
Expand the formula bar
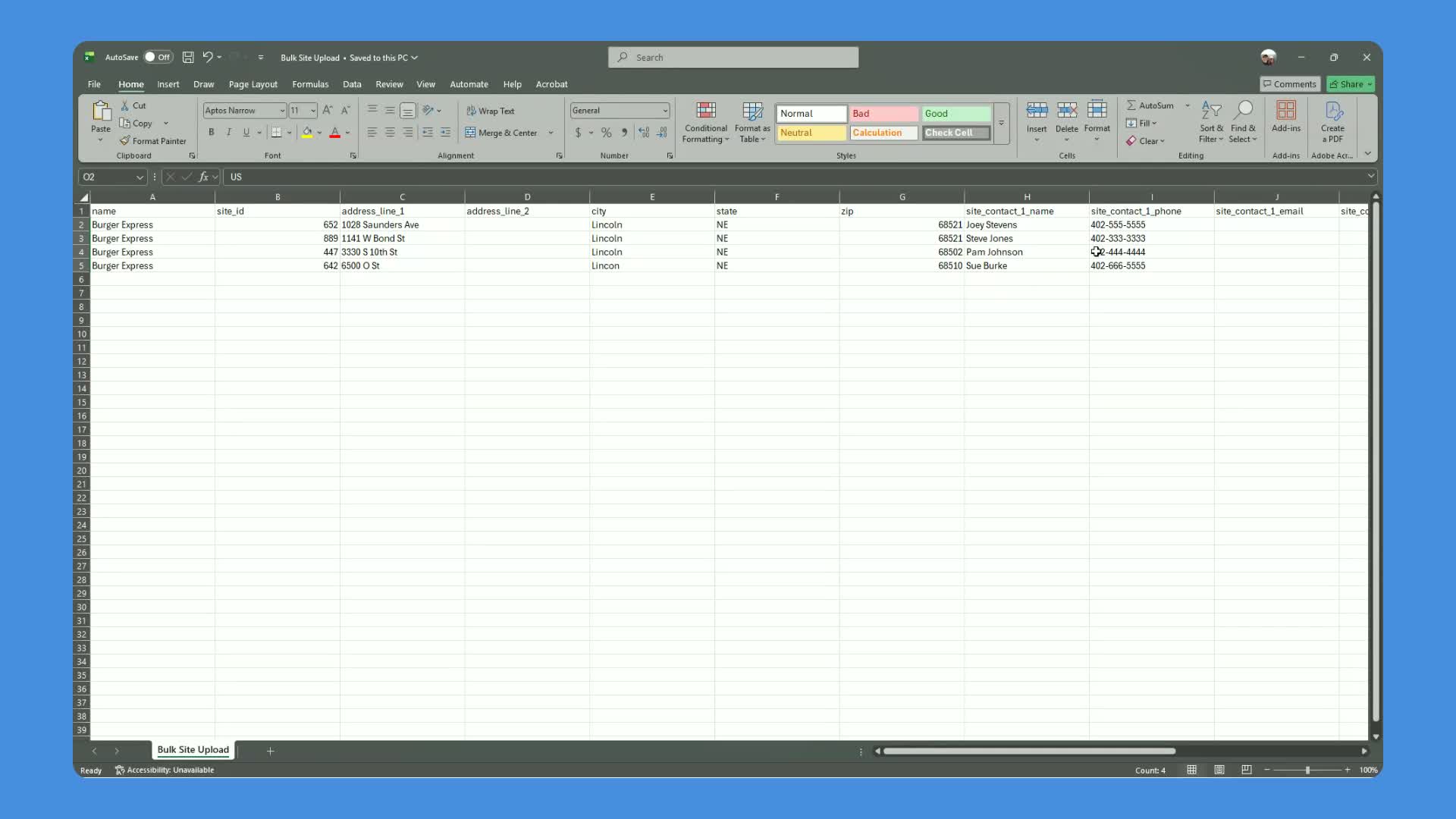pos(1371,177)
